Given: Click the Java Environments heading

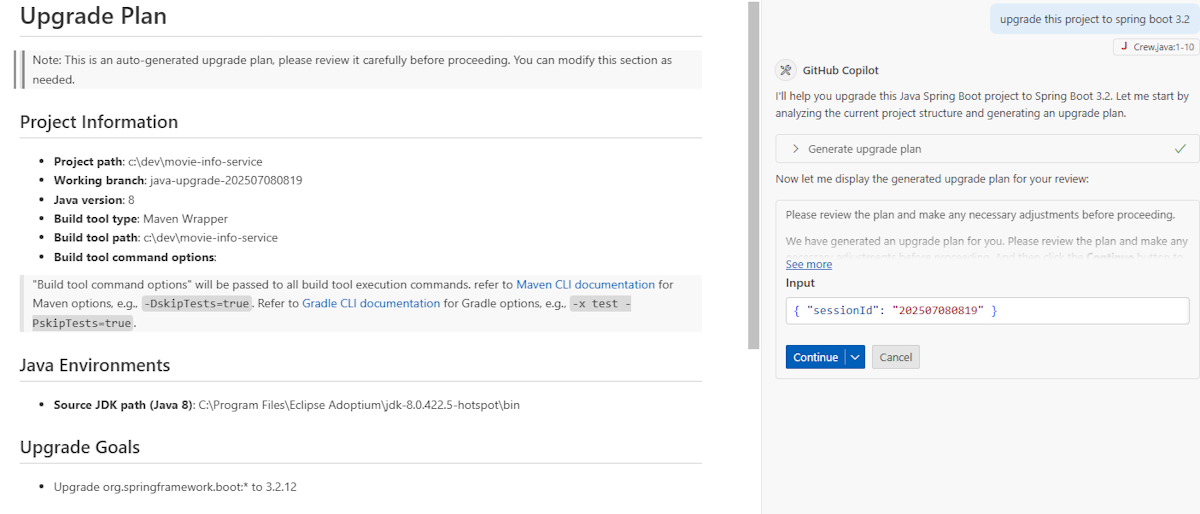Looking at the screenshot, I should tap(95, 365).
